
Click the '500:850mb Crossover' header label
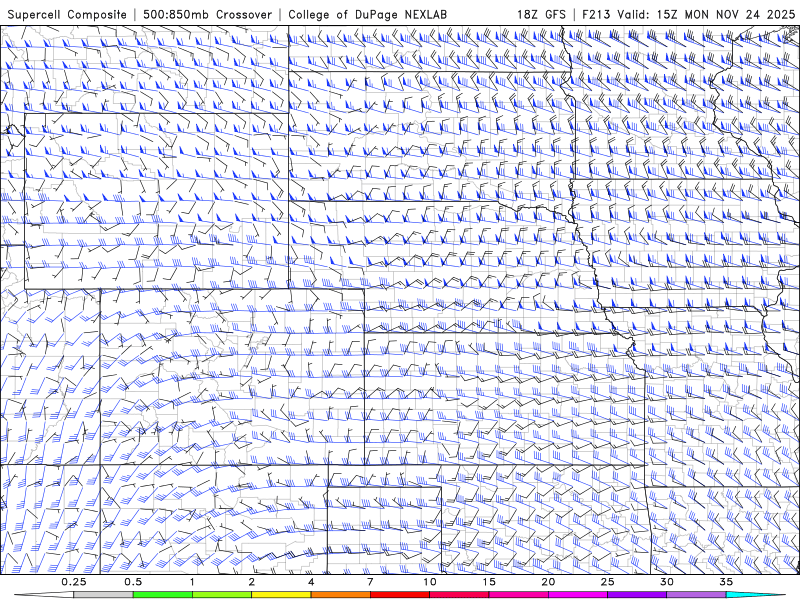click(x=208, y=14)
